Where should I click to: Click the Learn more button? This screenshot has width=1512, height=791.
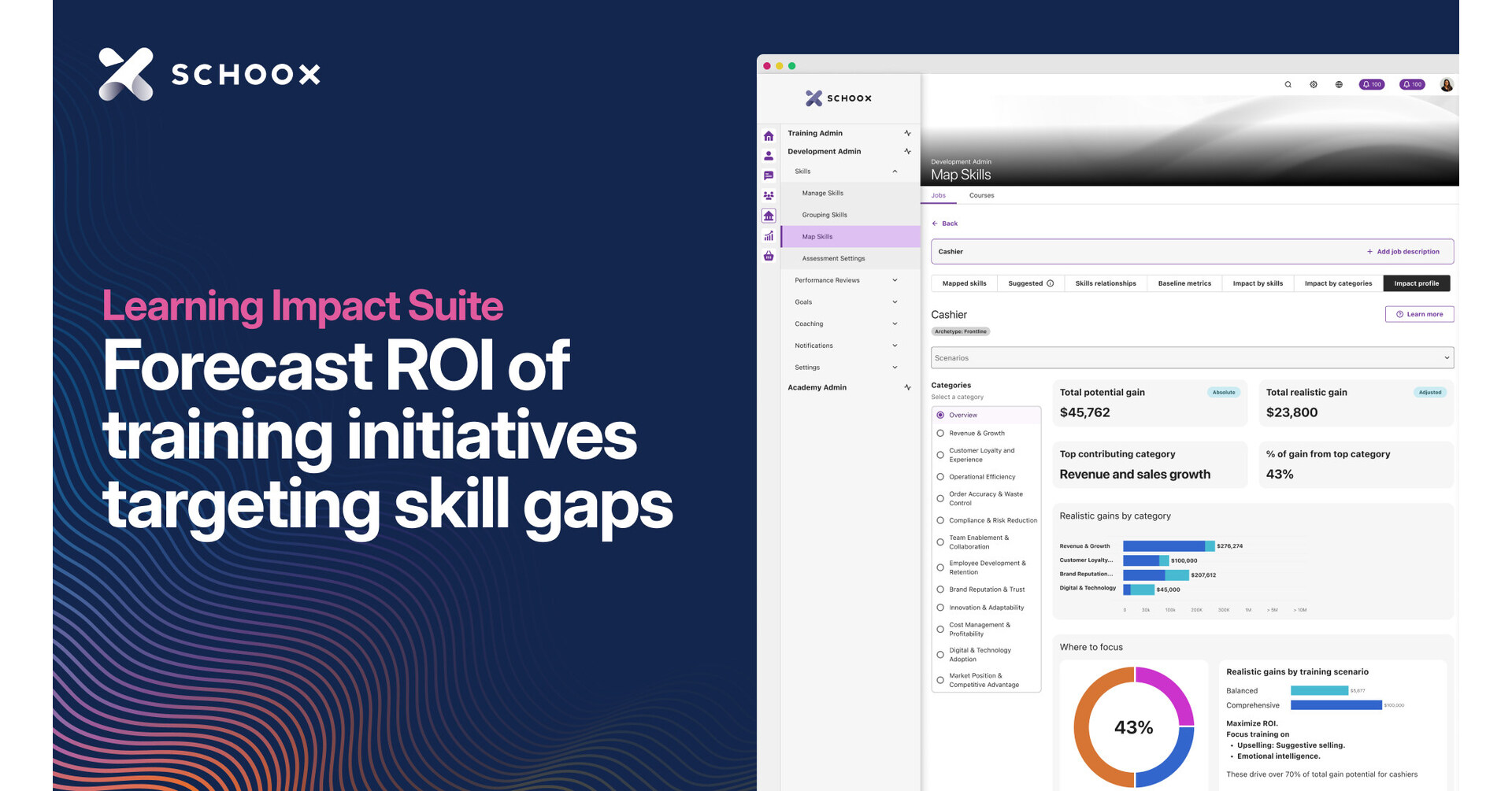(x=1419, y=314)
